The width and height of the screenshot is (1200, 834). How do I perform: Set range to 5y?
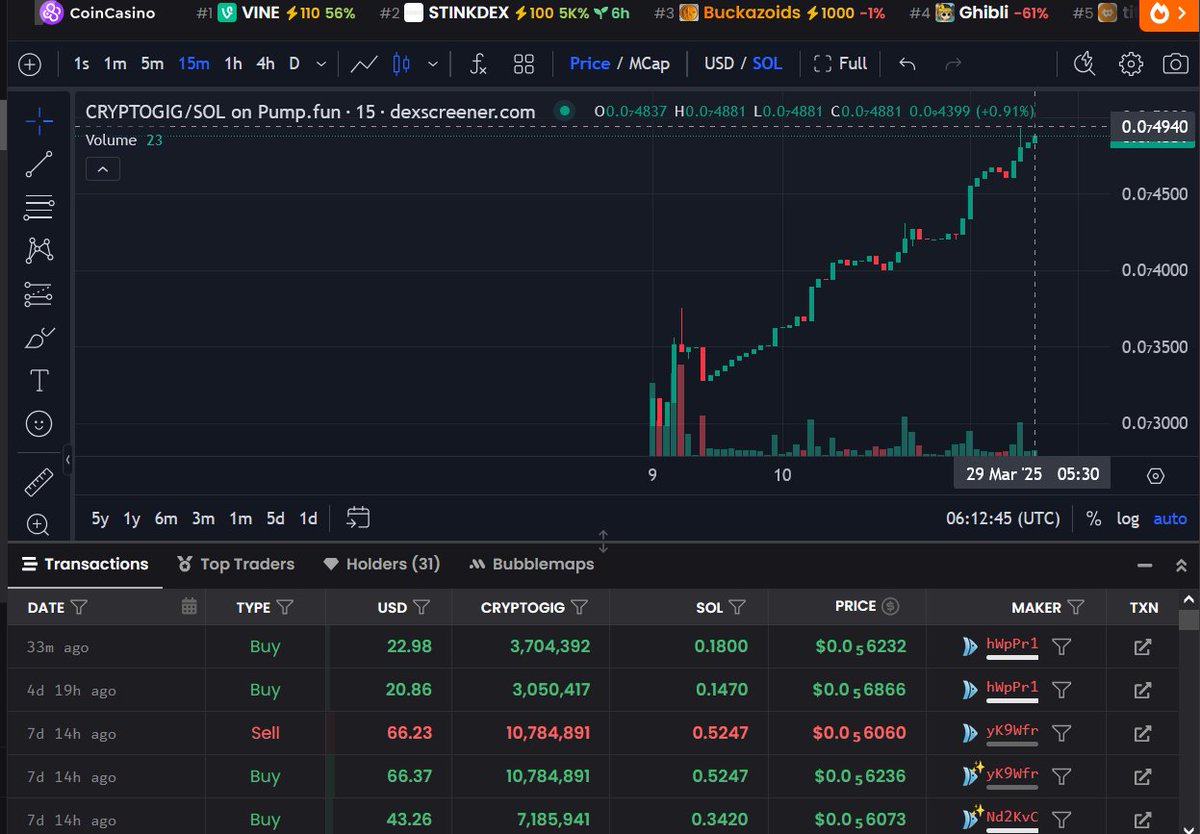100,518
